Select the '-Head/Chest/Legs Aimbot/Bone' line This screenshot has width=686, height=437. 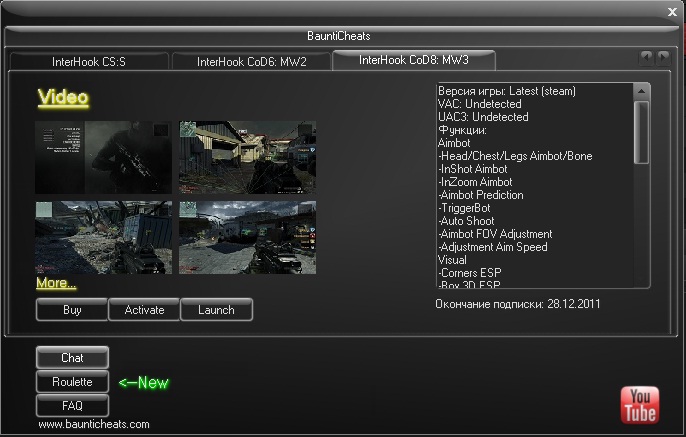tap(515, 156)
